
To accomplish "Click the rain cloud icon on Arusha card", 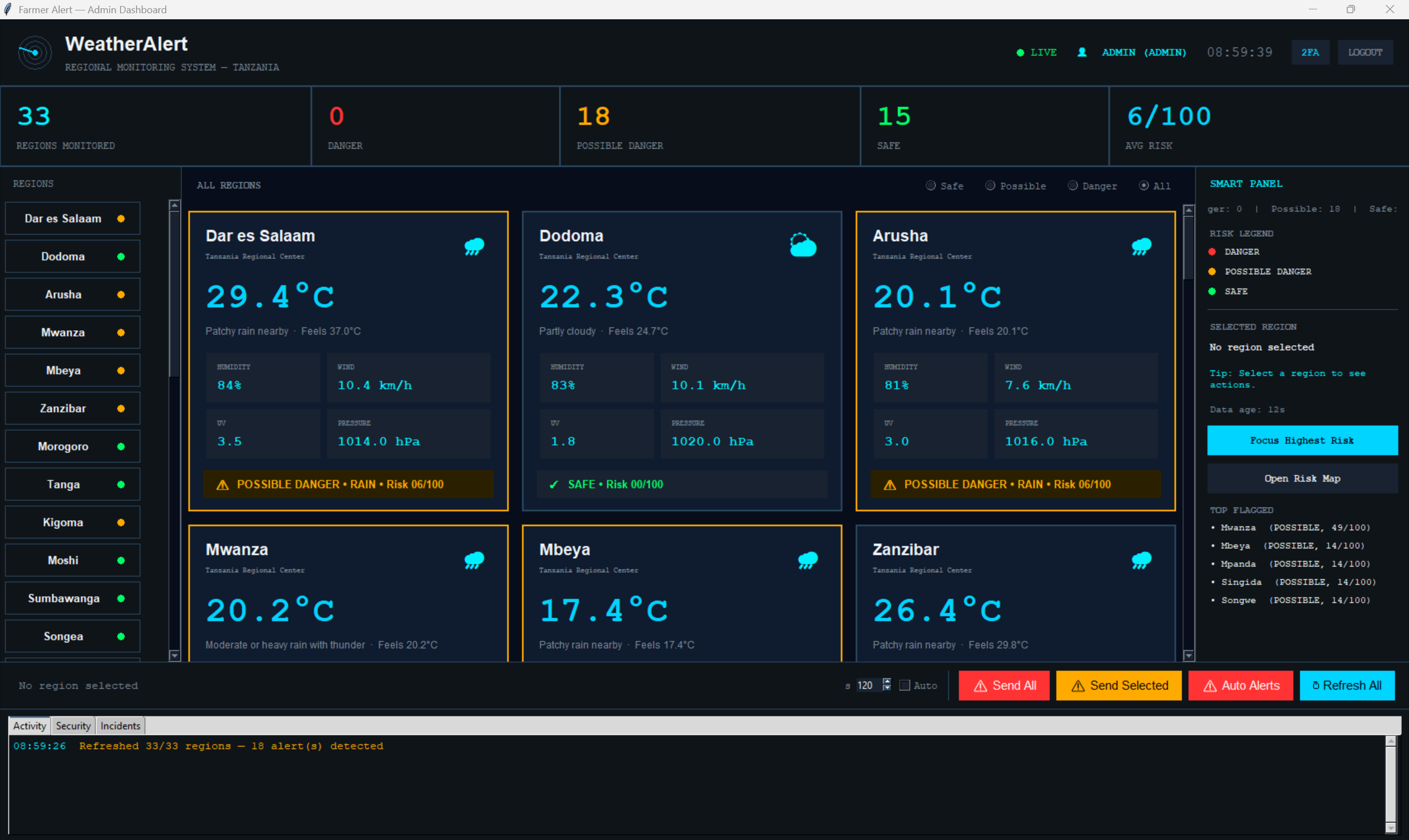I will (1141, 246).
